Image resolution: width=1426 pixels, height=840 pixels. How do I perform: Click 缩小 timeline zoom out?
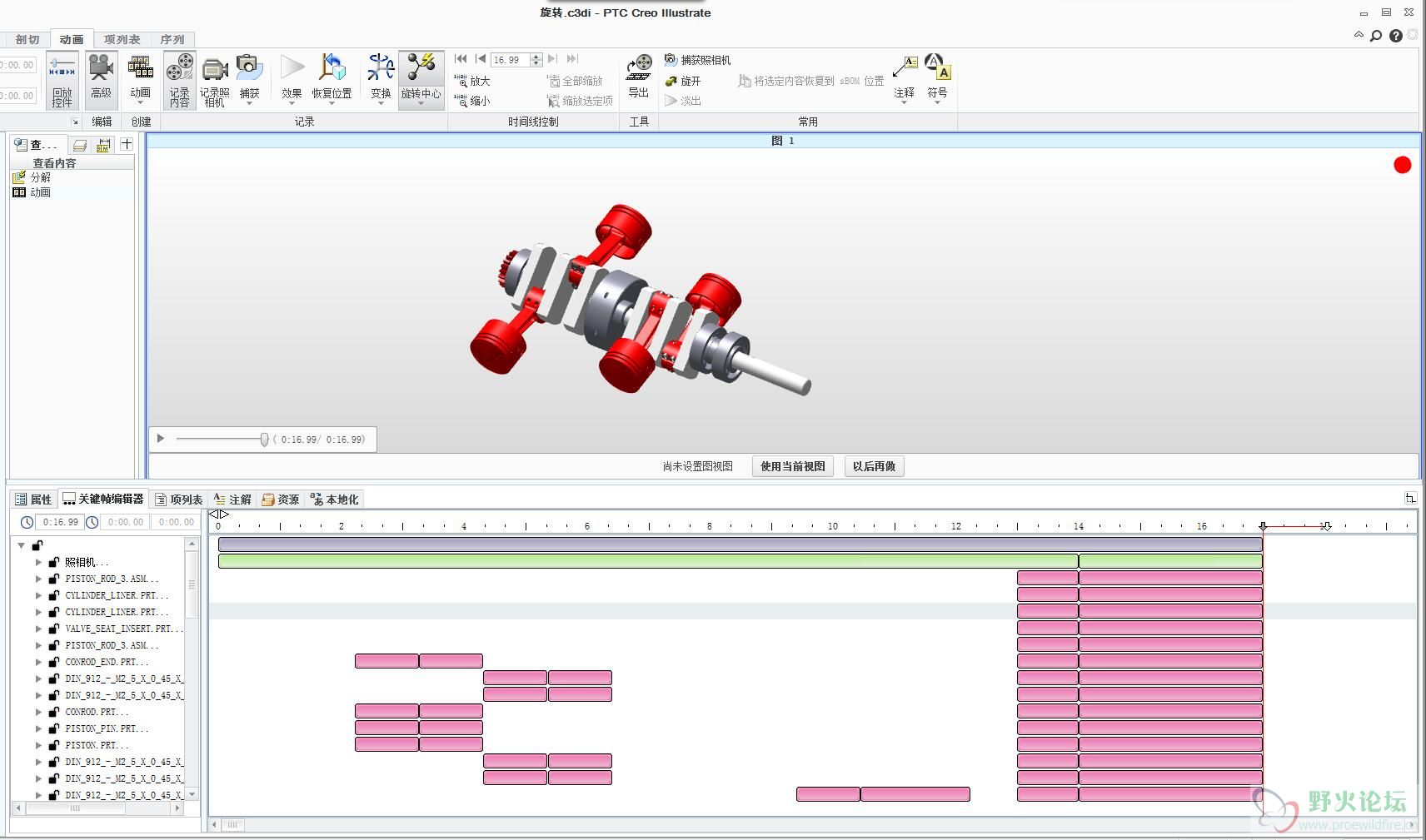472,101
